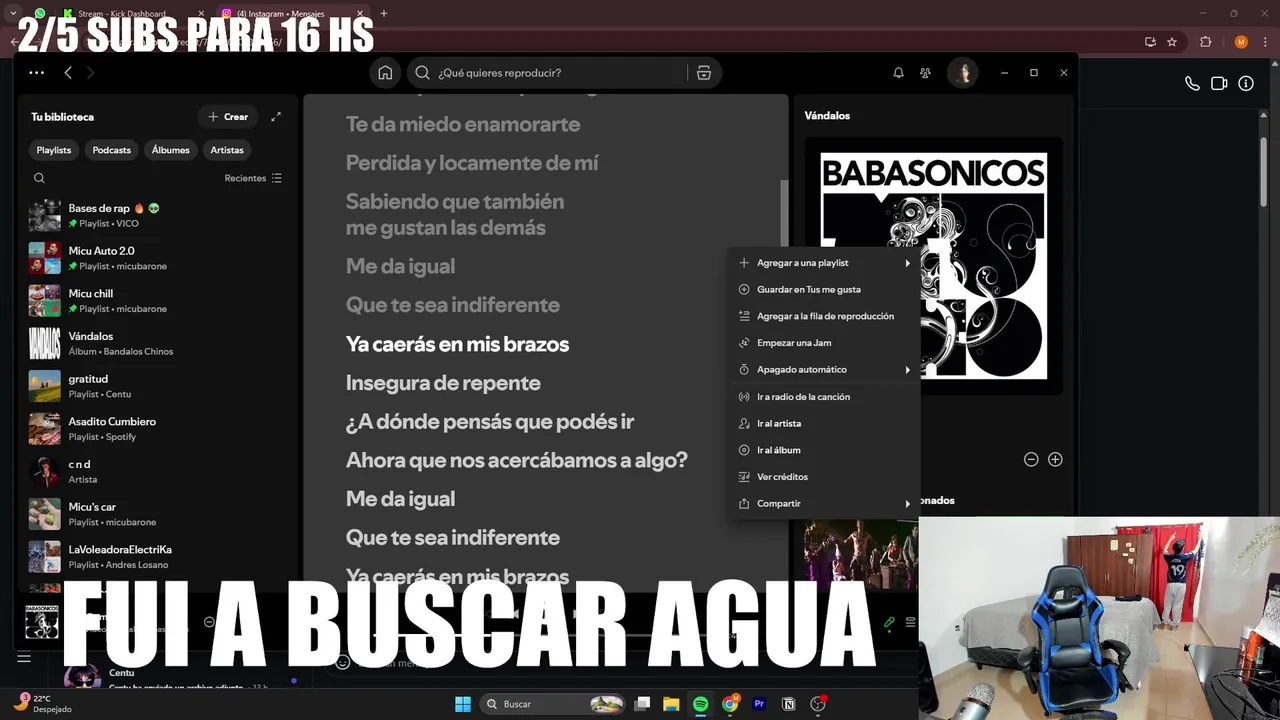Jump to lyric 'Te da miedo enamorarte'
This screenshot has height=720, width=1280.
pyautogui.click(x=463, y=124)
